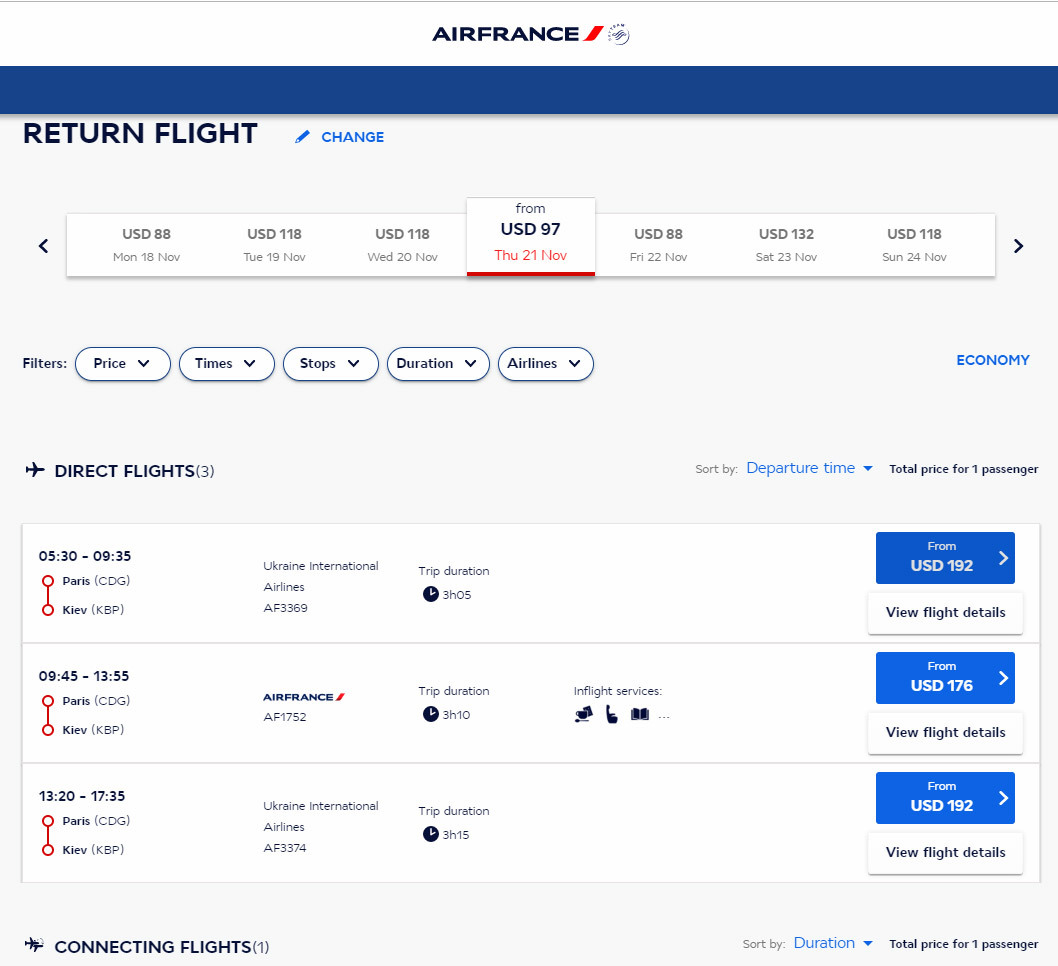Viewport: 1058px width, 966px height.
Task: Click the inflight reading material icon
Action: pyautogui.click(x=640, y=714)
